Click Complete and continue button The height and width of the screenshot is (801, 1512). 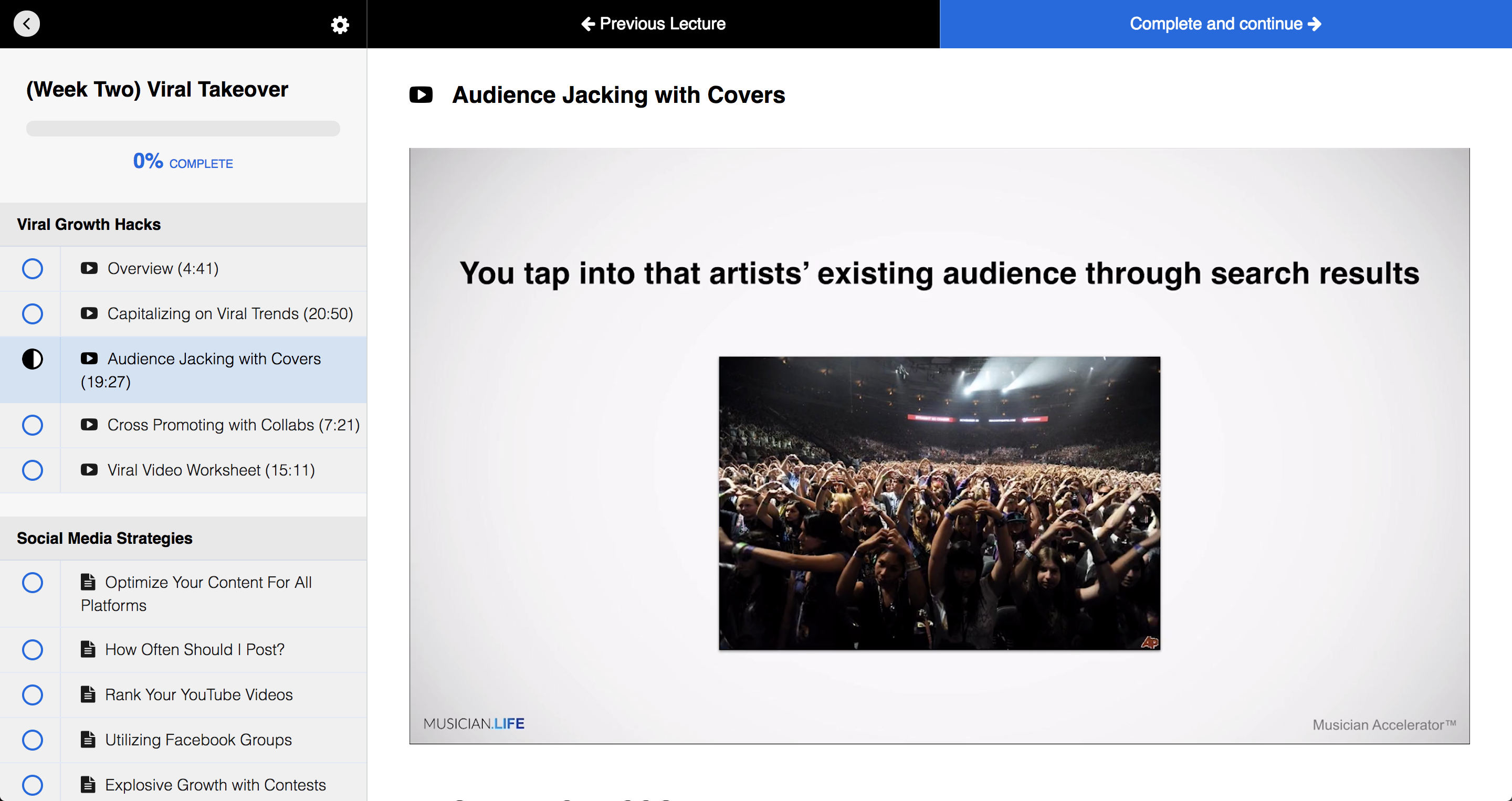tap(1225, 24)
